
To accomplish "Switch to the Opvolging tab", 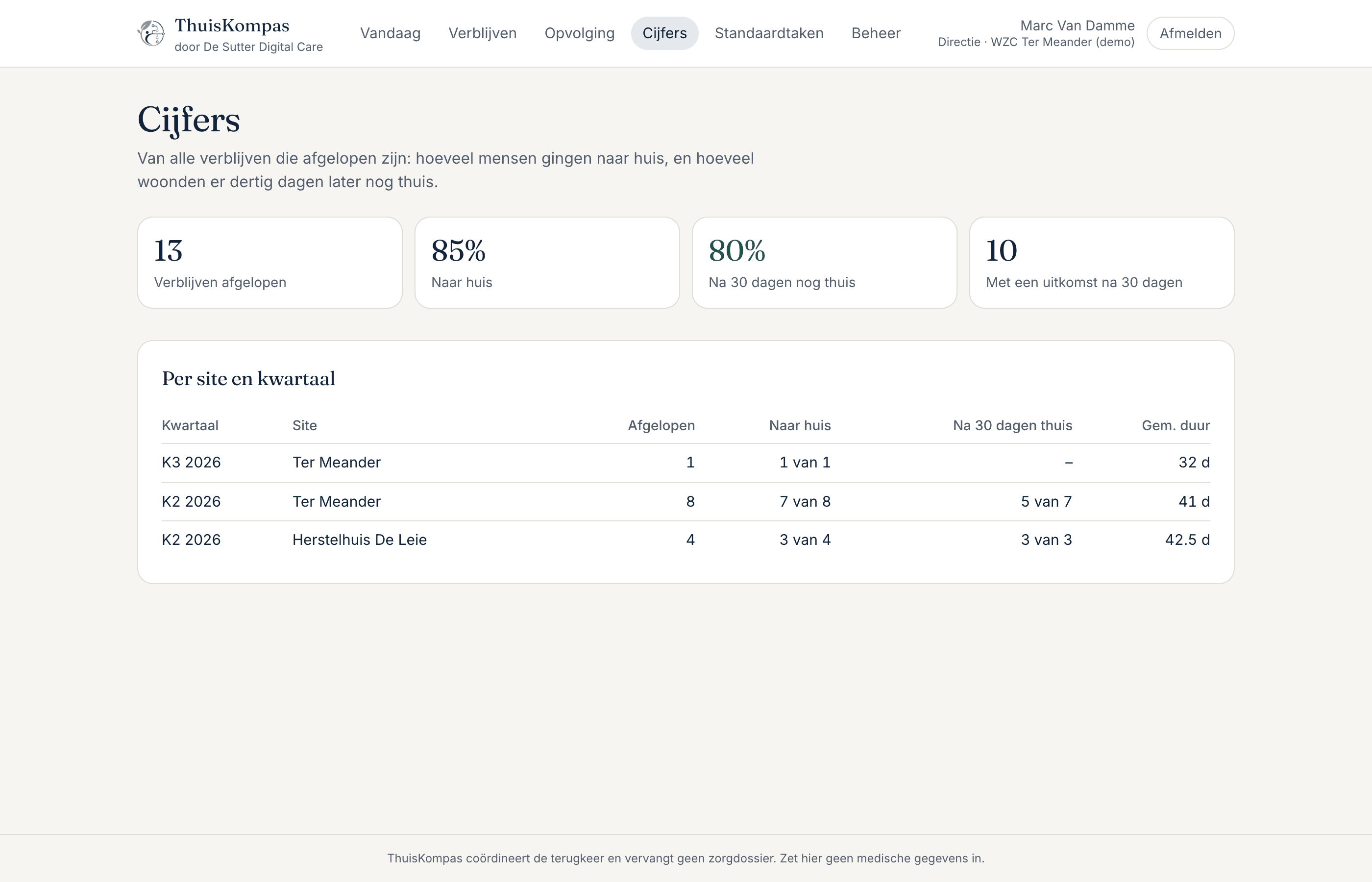I will 580,33.
